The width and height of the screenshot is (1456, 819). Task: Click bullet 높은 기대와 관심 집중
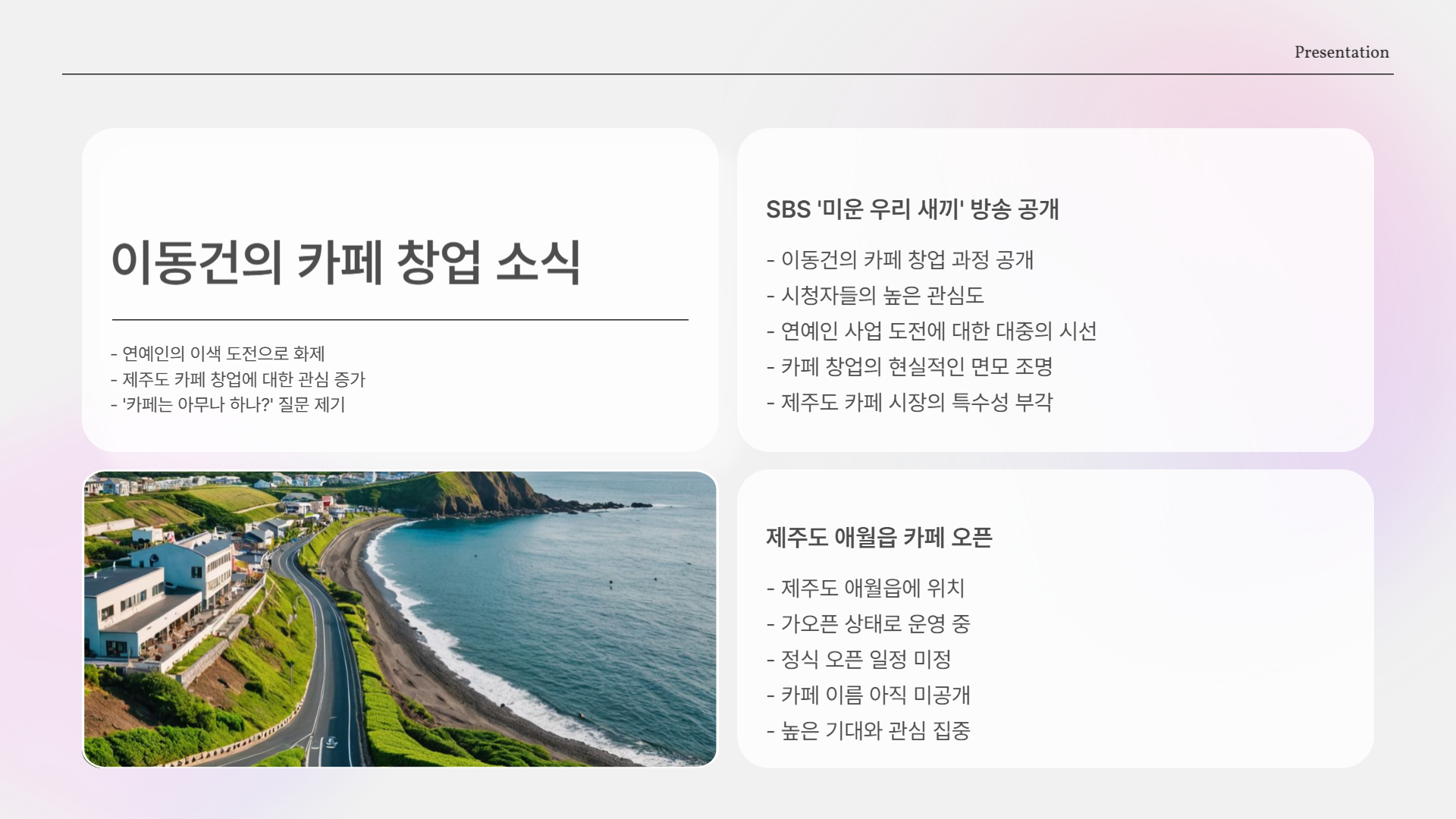868,731
